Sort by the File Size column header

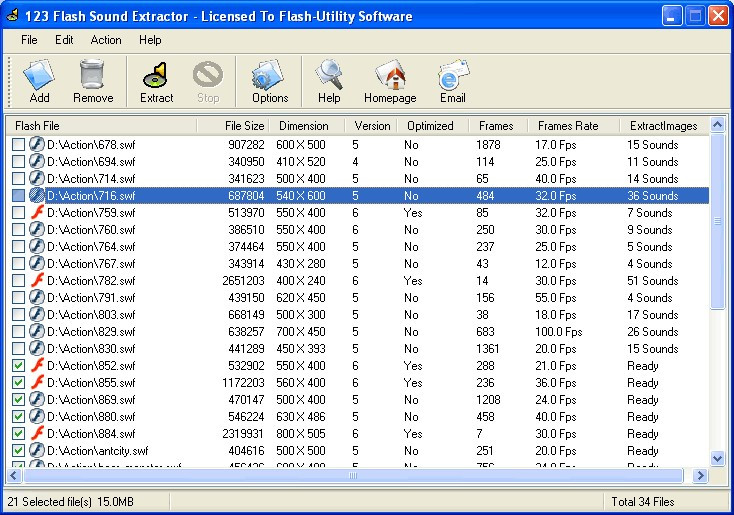tap(233, 125)
